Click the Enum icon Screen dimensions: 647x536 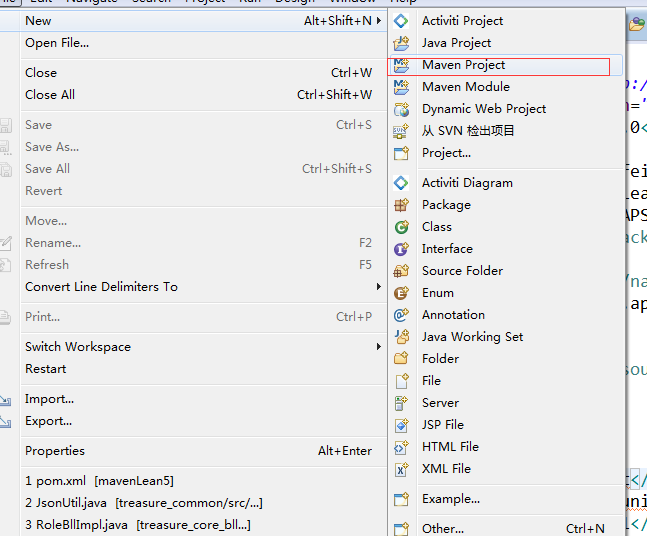point(401,293)
